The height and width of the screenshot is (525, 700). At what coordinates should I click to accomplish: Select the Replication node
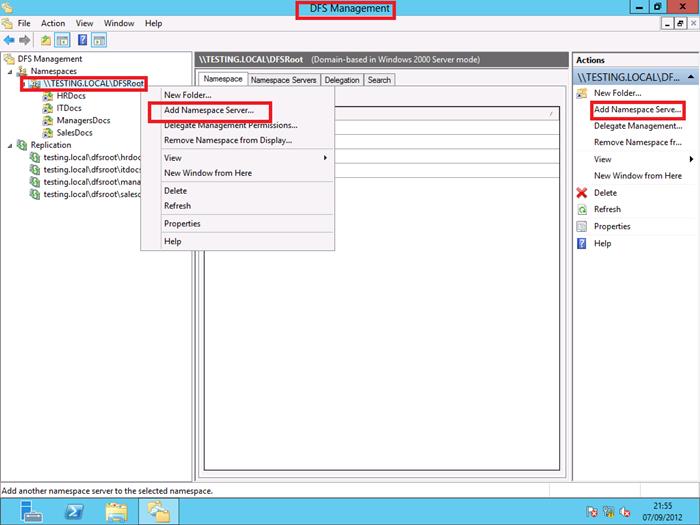click(x=50, y=145)
